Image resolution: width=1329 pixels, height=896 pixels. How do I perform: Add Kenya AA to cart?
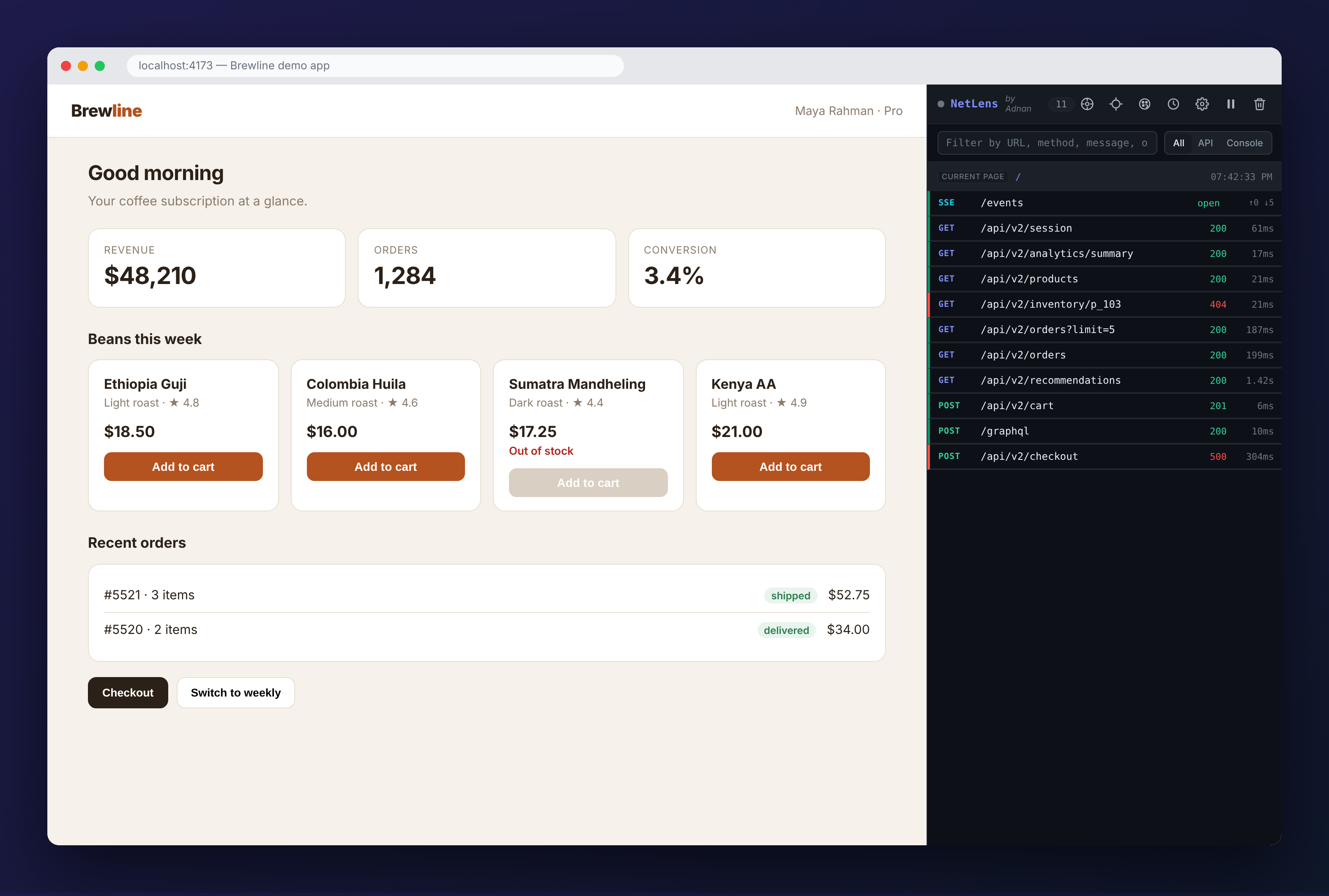point(790,466)
